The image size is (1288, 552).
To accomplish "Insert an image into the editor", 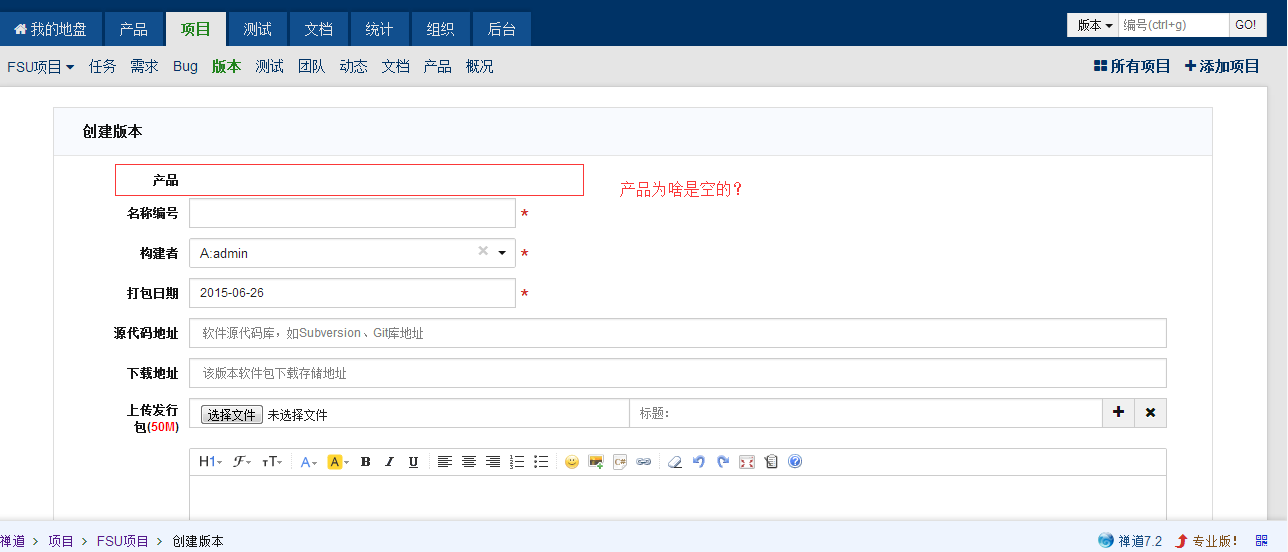I will point(596,462).
